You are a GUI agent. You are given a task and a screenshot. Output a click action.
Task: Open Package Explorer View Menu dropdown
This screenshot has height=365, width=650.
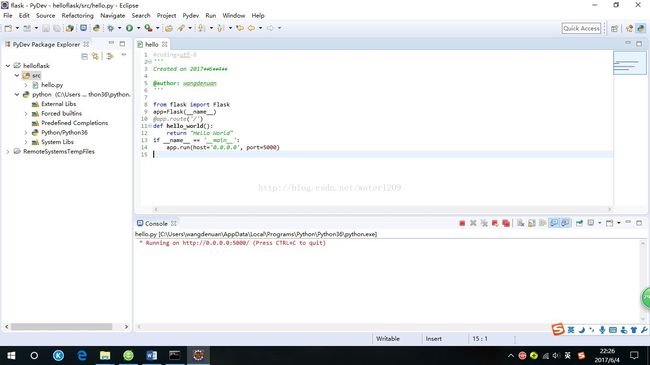pos(124,55)
